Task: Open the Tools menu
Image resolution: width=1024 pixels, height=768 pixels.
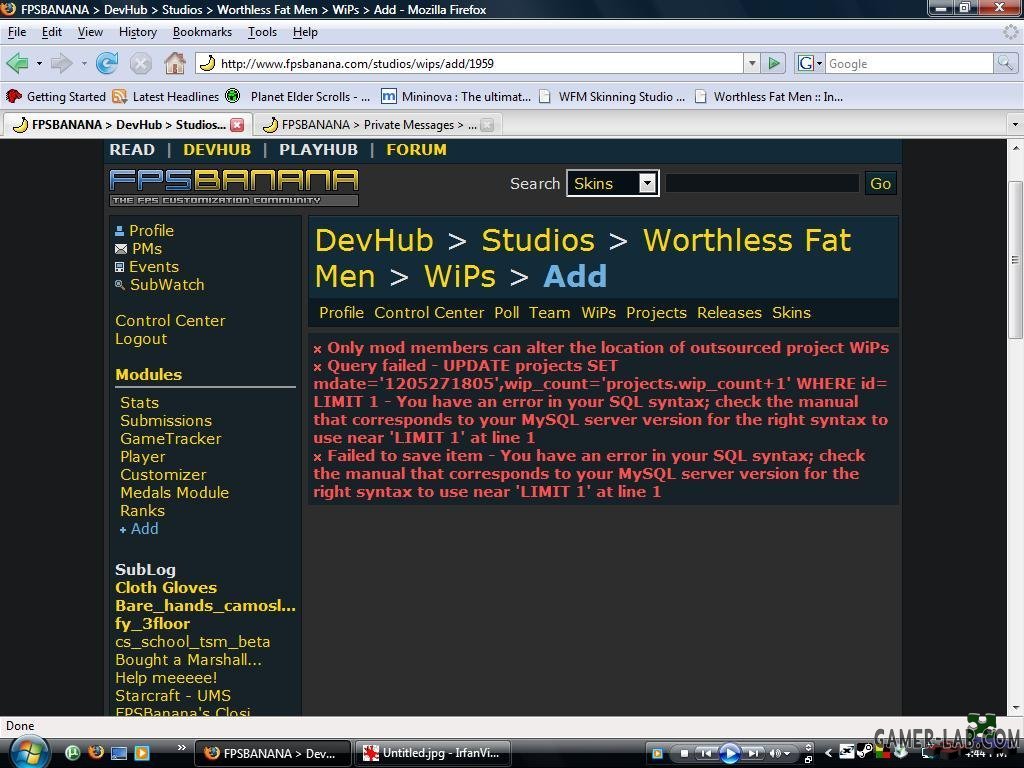Action: (x=262, y=32)
